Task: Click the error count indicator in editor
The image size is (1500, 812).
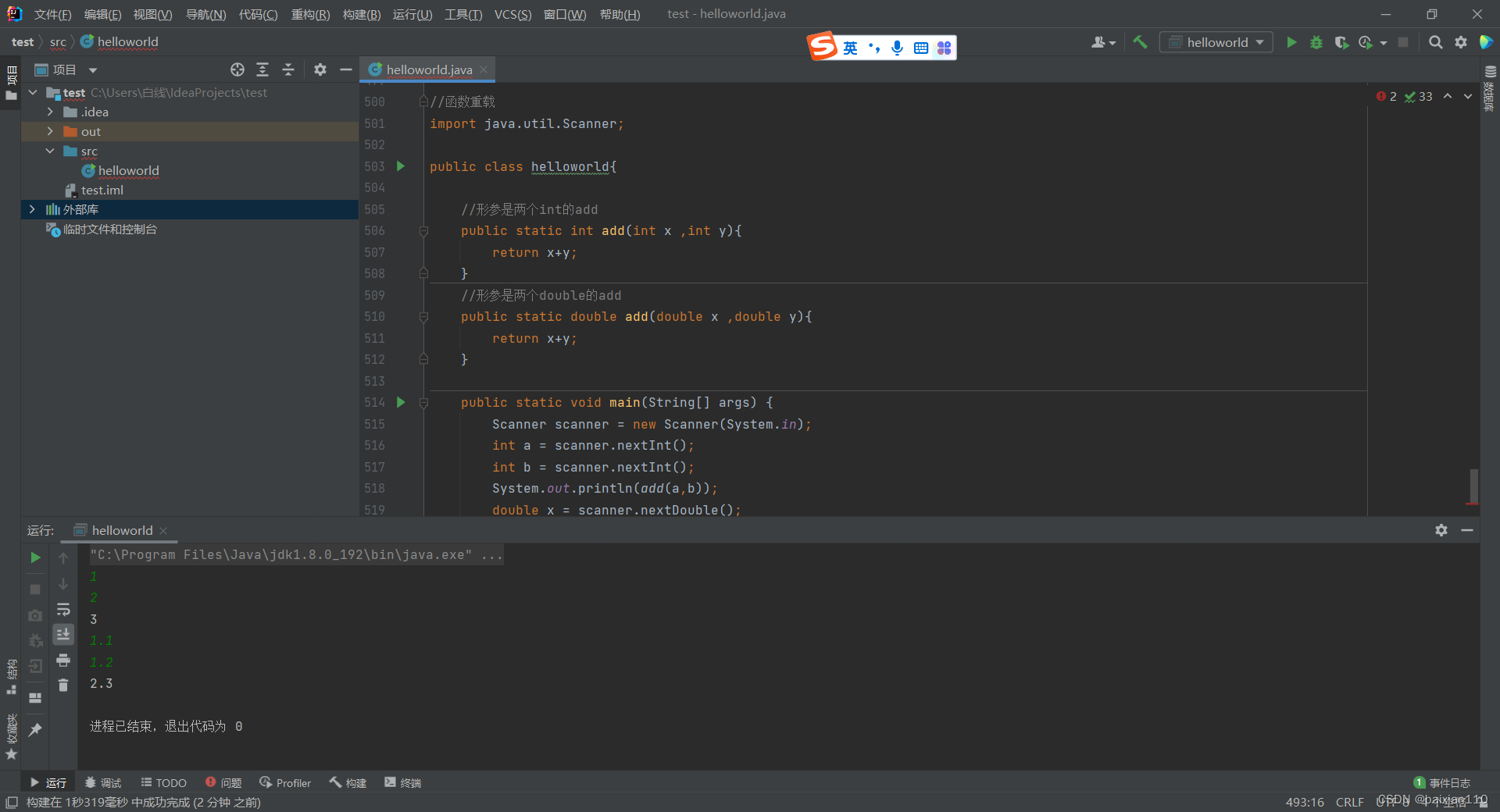Action: (1387, 96)
